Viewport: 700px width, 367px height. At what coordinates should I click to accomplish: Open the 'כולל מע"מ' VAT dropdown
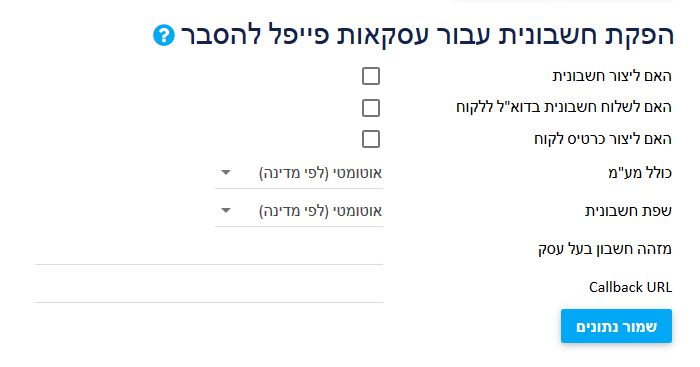(299, 173)
